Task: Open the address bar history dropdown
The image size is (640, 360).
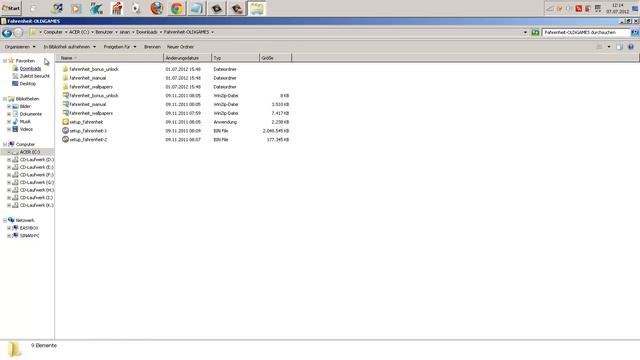Action: [x=525, y=32]
